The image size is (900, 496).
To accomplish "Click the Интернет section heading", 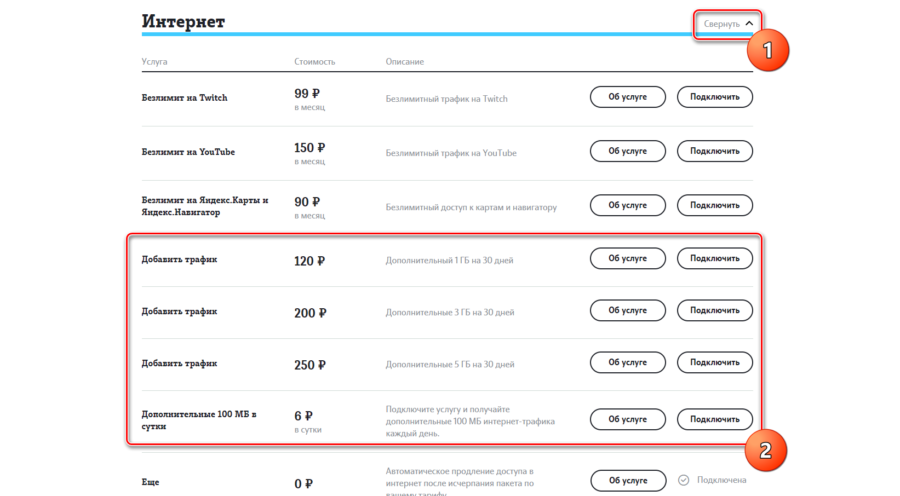I will [183, 21].
